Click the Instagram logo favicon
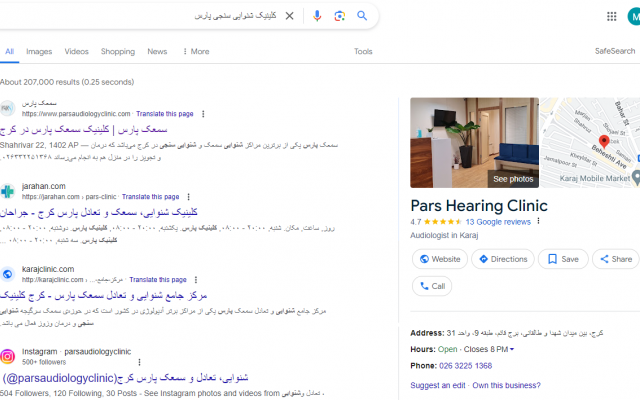This screenshot has height=400, width=640. click(x=8, y=357)
